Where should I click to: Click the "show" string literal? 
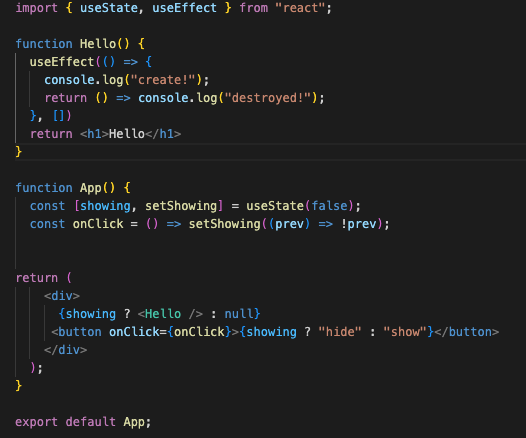point(405,332)
